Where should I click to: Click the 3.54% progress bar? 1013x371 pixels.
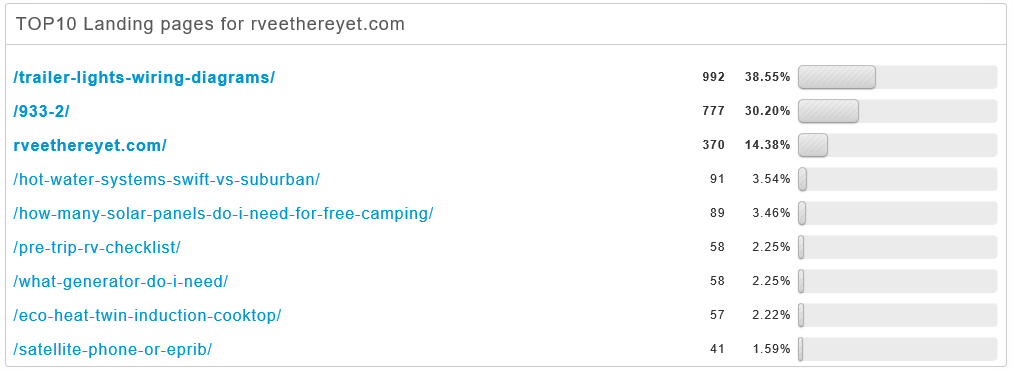pyautogui.click(x=898, y=179)
